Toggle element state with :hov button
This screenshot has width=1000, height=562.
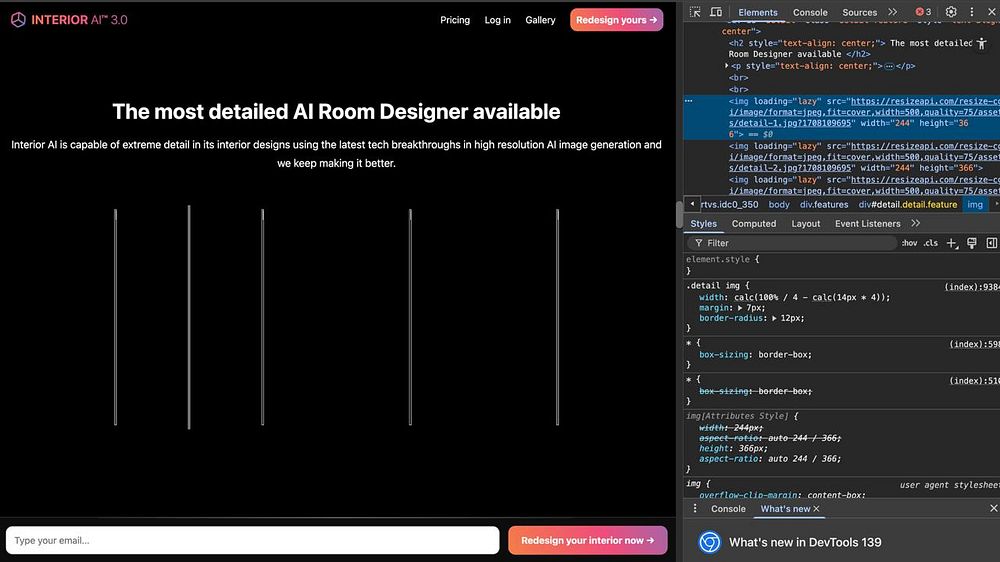pos(909,243)
